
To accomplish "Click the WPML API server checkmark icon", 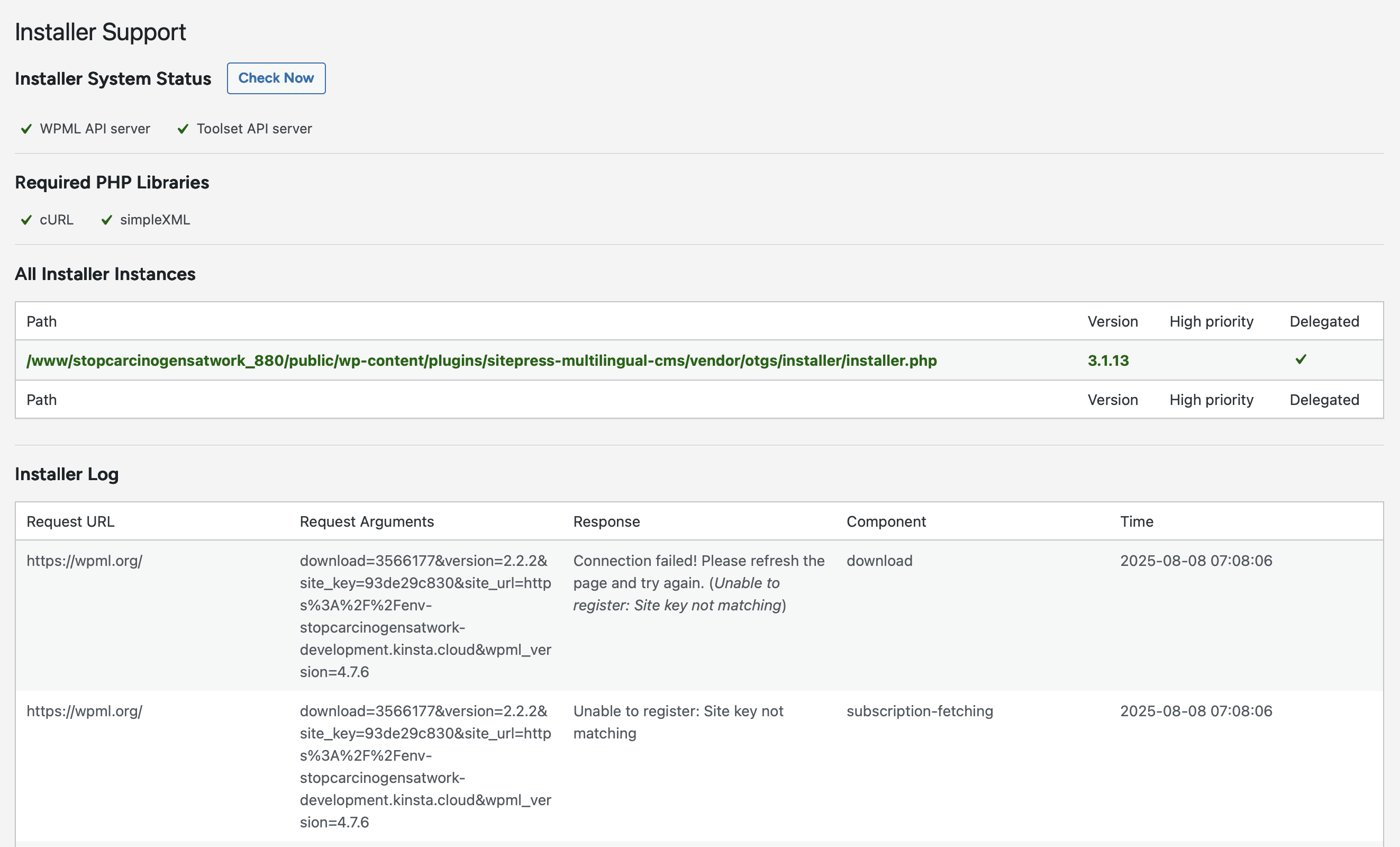I will (26, 129).
